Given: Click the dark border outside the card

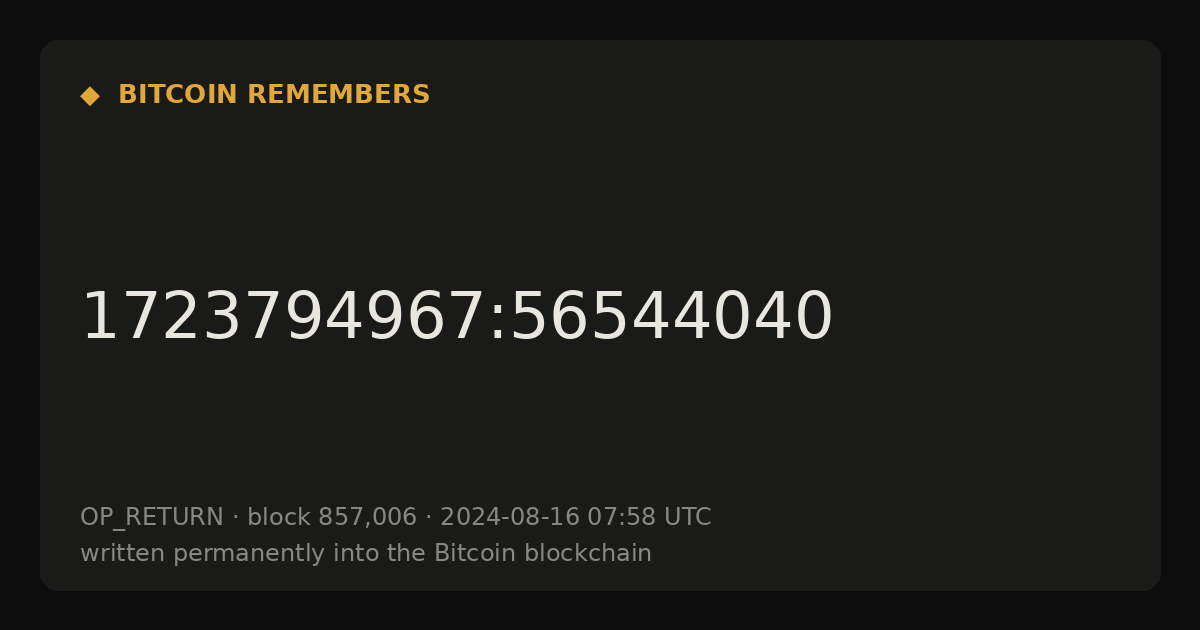Looking at the screenshot, I should point(600,18).
